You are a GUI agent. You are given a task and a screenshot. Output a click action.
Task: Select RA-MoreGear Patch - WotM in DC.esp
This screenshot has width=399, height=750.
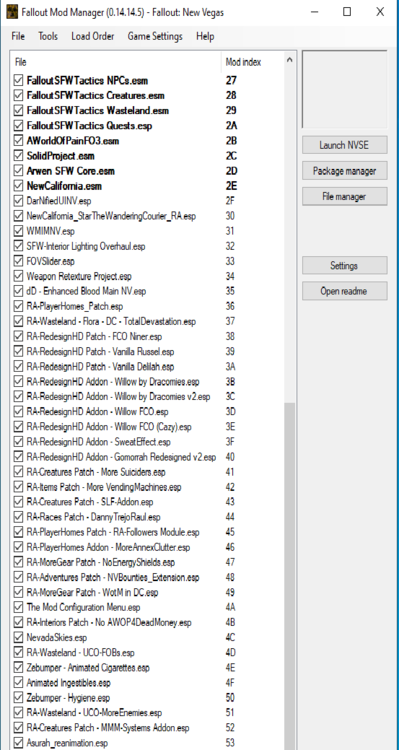click(92, 592)
